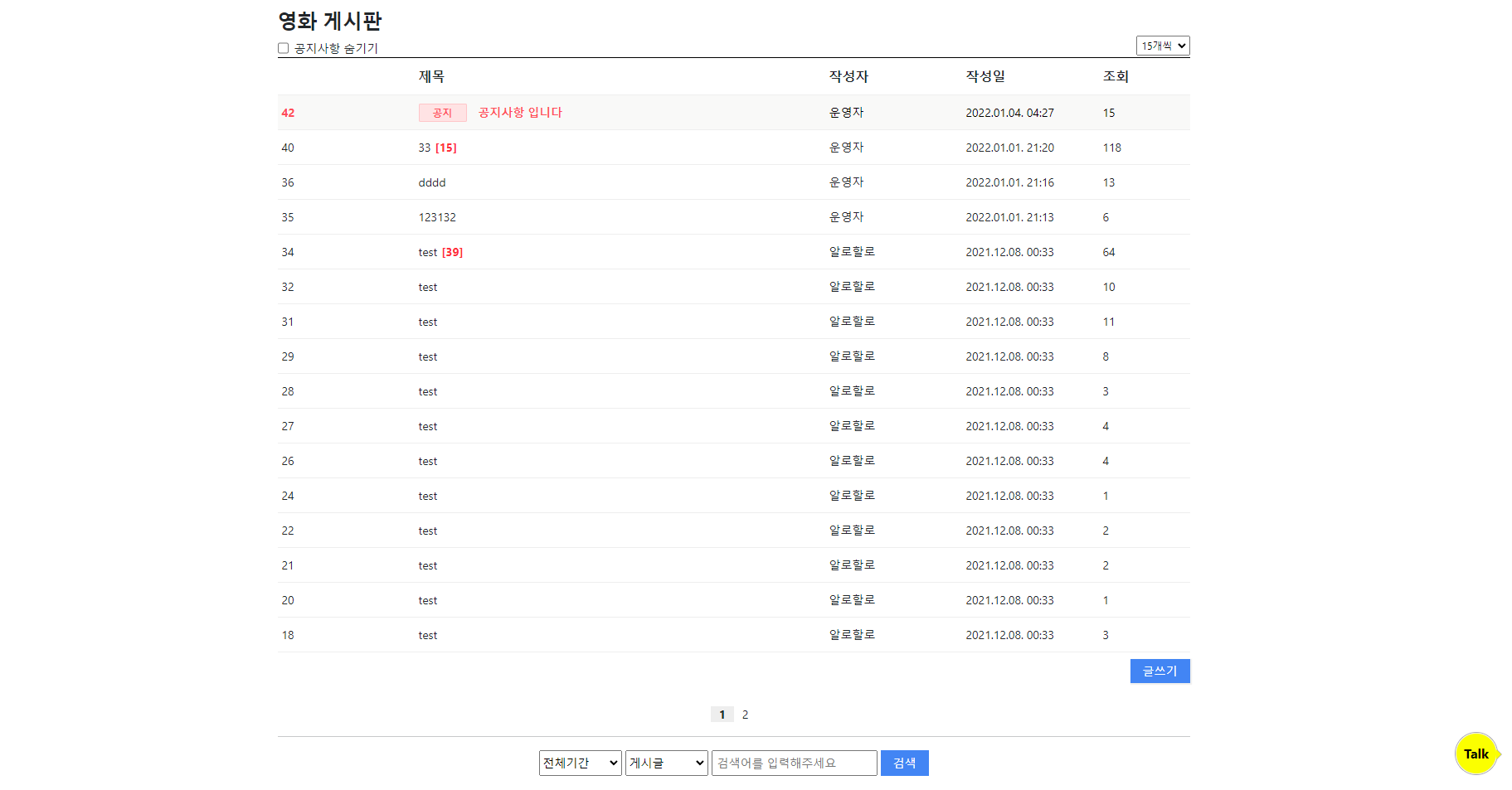Open the 전체기간 period filter dropdown
This screenshot has height=790, width=1512.
(x=579, y=763)
